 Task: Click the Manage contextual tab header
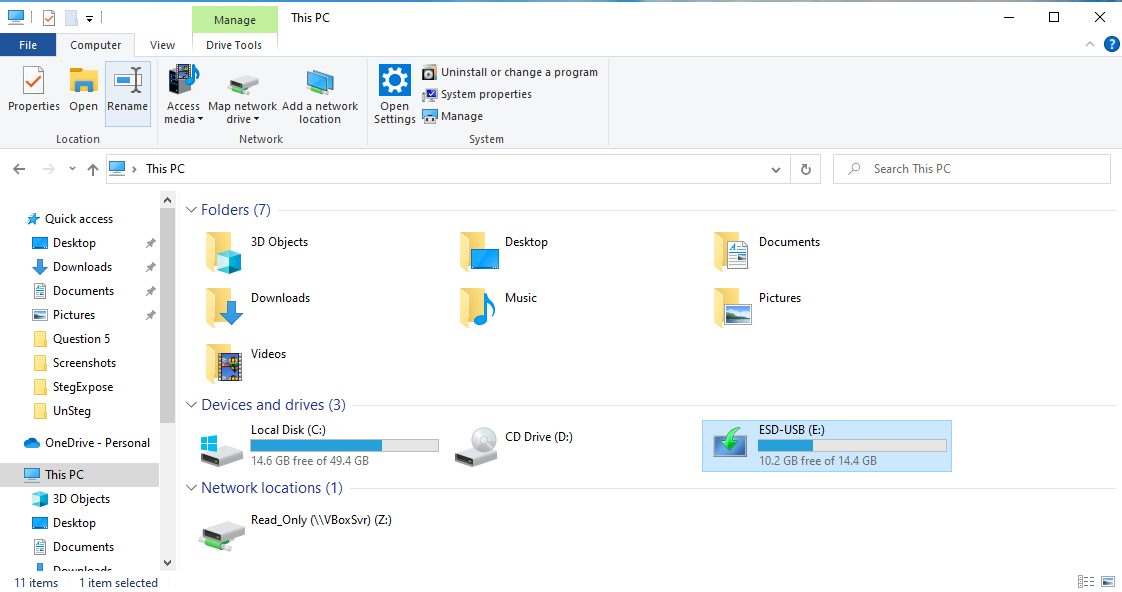pos(235,20)
